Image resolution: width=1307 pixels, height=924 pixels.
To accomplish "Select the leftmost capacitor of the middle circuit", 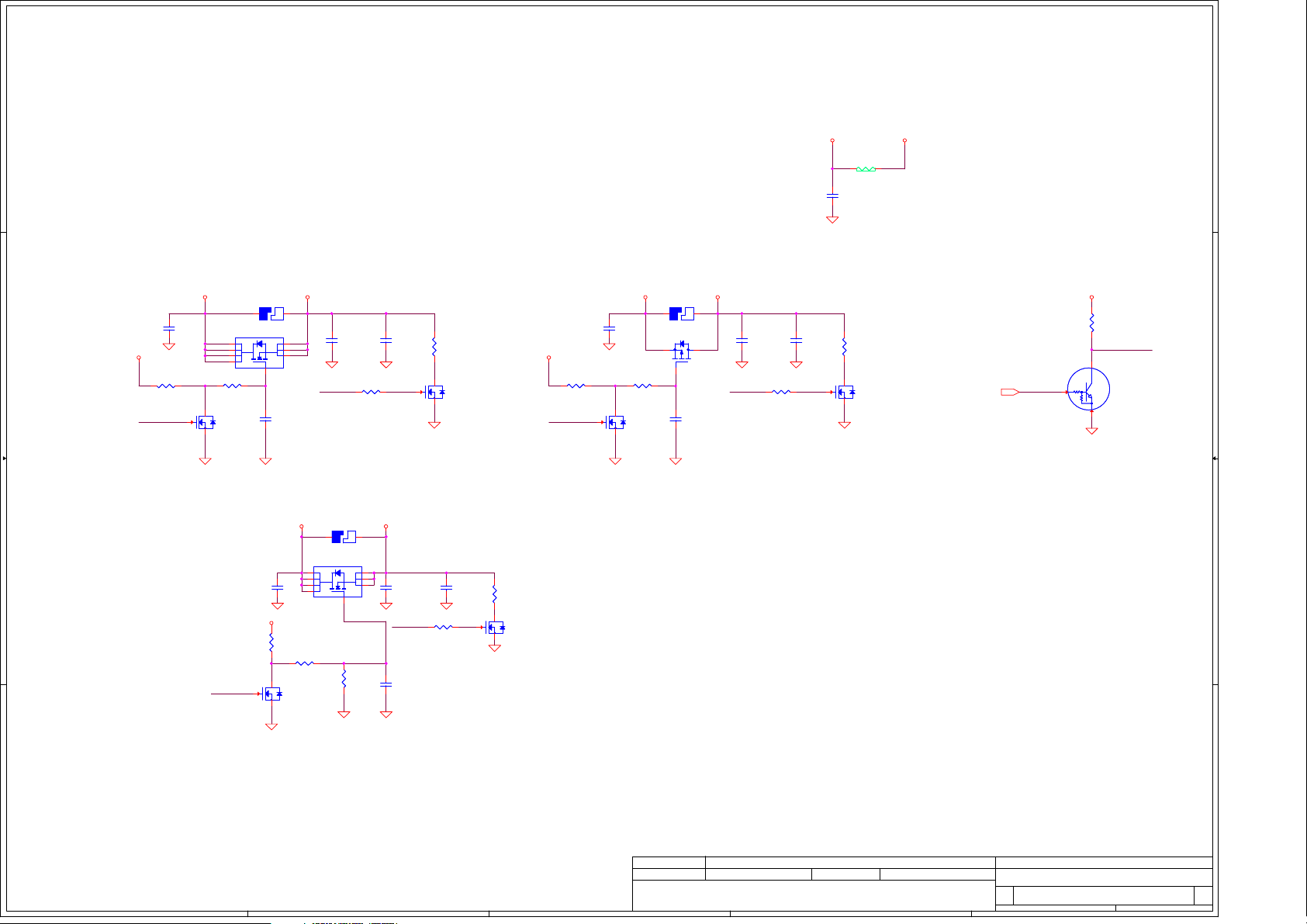I will click(609, 329).
